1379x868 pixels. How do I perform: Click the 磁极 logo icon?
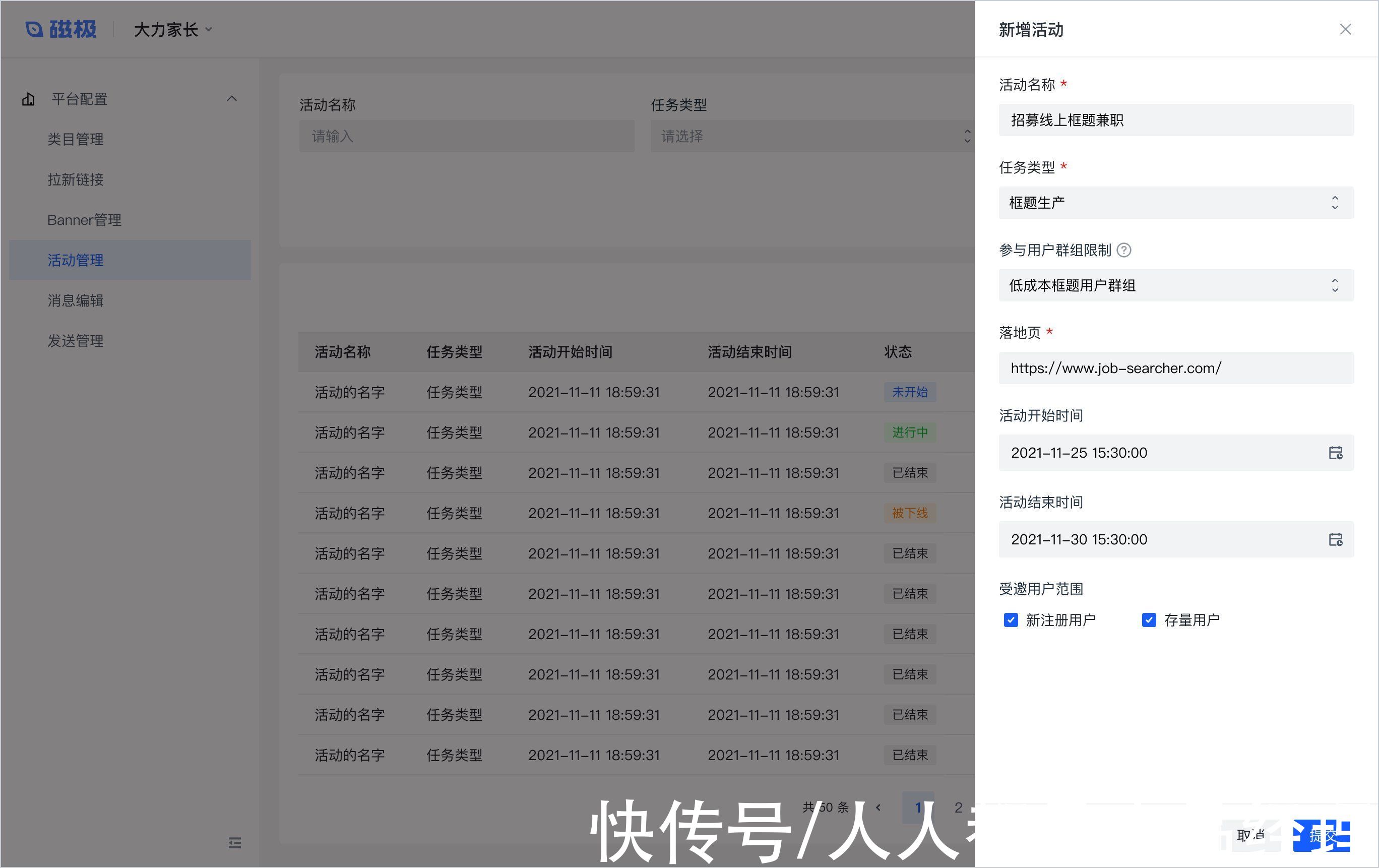(x=34, y=29)
